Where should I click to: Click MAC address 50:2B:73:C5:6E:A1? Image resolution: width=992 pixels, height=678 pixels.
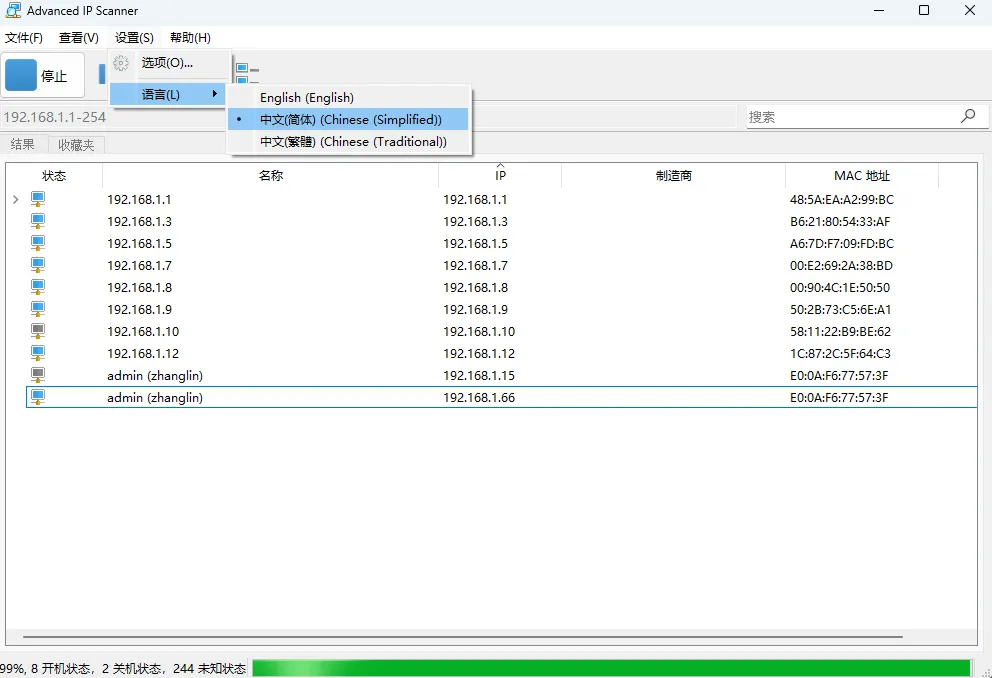coord(840,309)
